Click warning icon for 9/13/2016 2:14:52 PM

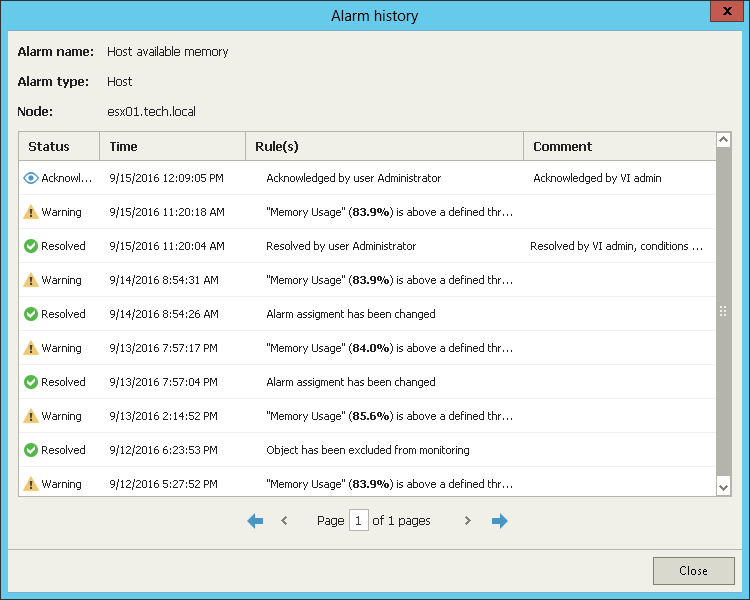[x=31, y=416]
